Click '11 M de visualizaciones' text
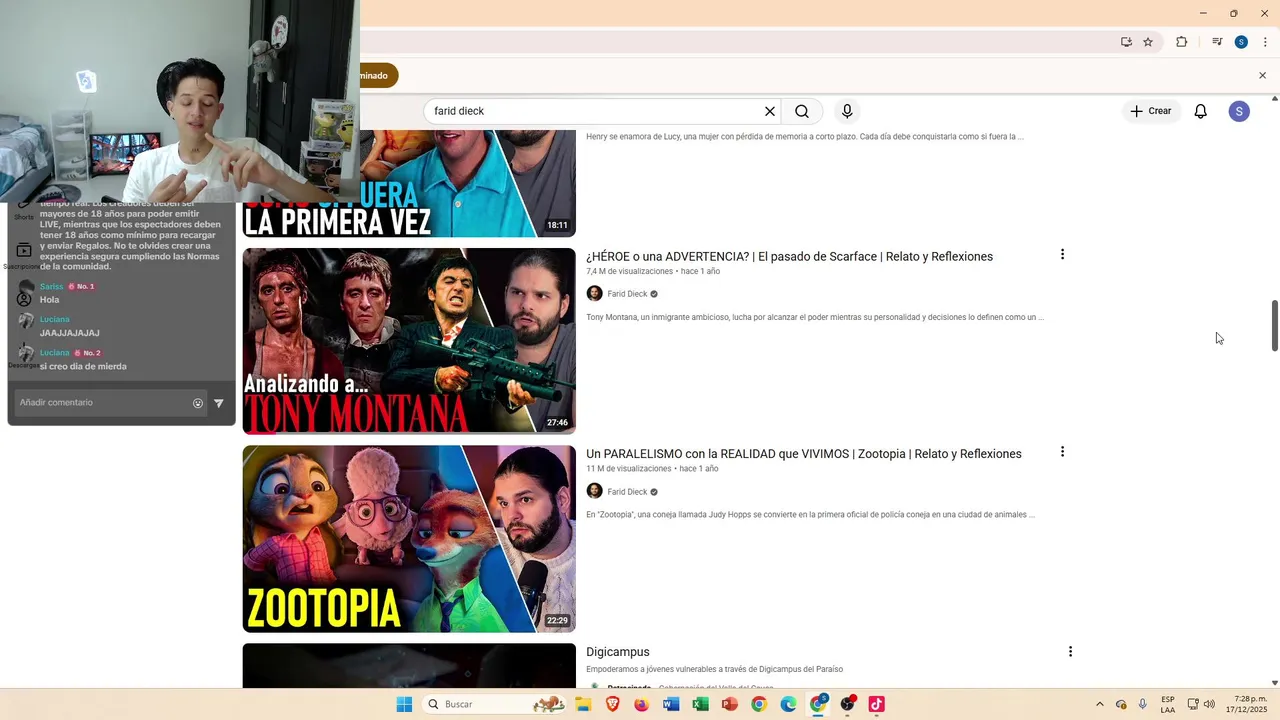 tap(628, 469)
